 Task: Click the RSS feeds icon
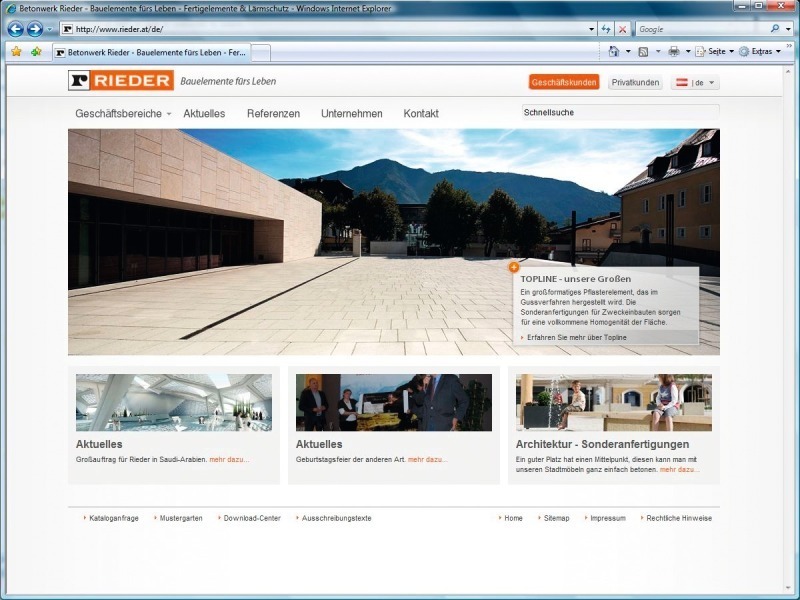[x=644, y=52]
